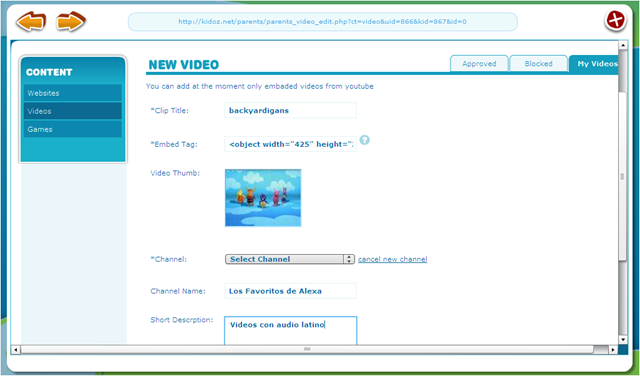Click the vertical scrollbar thumb

pos(623,176)
